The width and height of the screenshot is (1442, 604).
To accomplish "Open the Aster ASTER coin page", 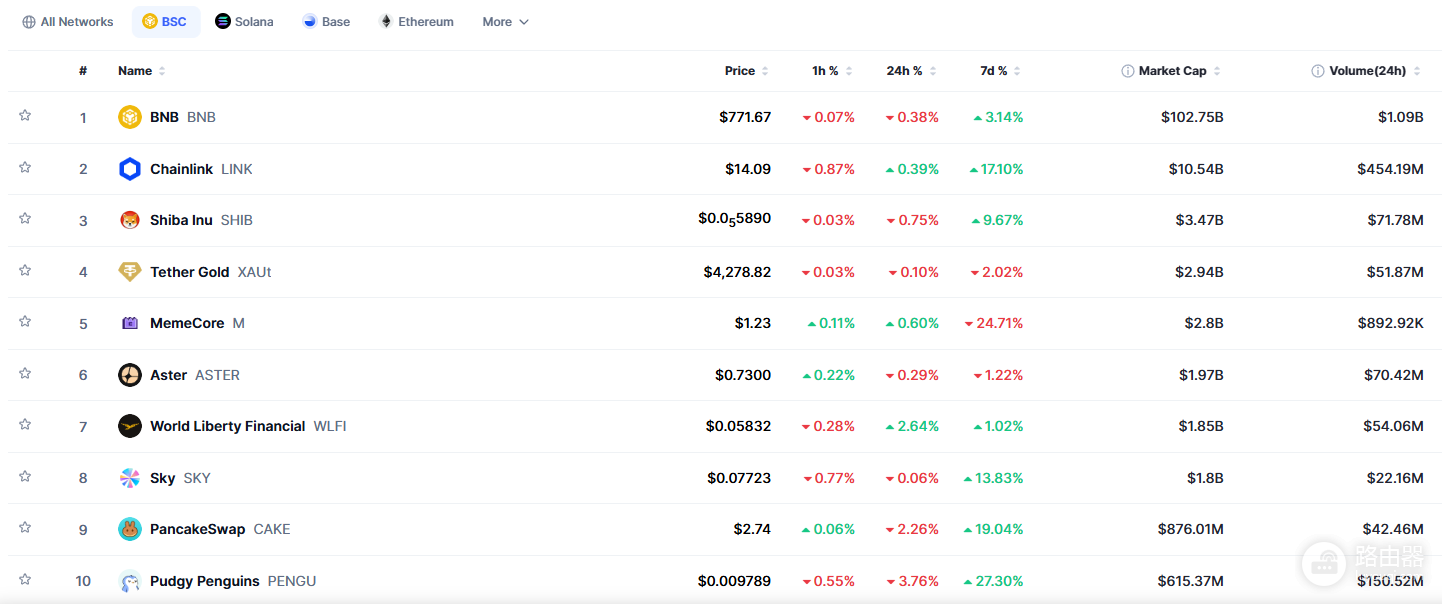I will tap(179, 375).
